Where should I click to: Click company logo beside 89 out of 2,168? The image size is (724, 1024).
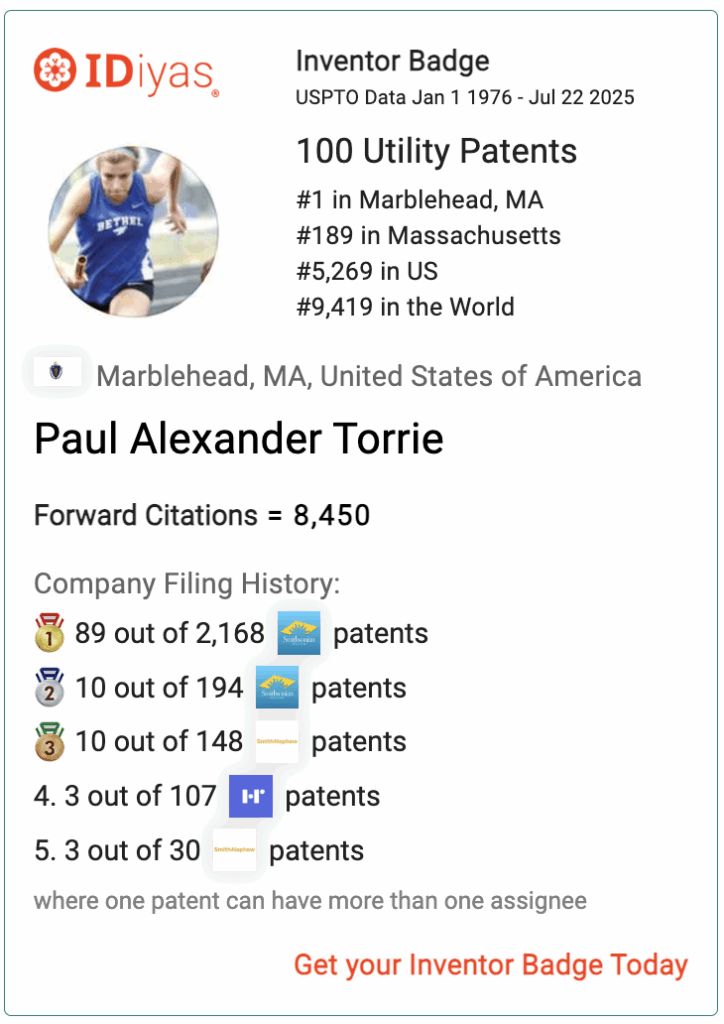pos(299,633)
